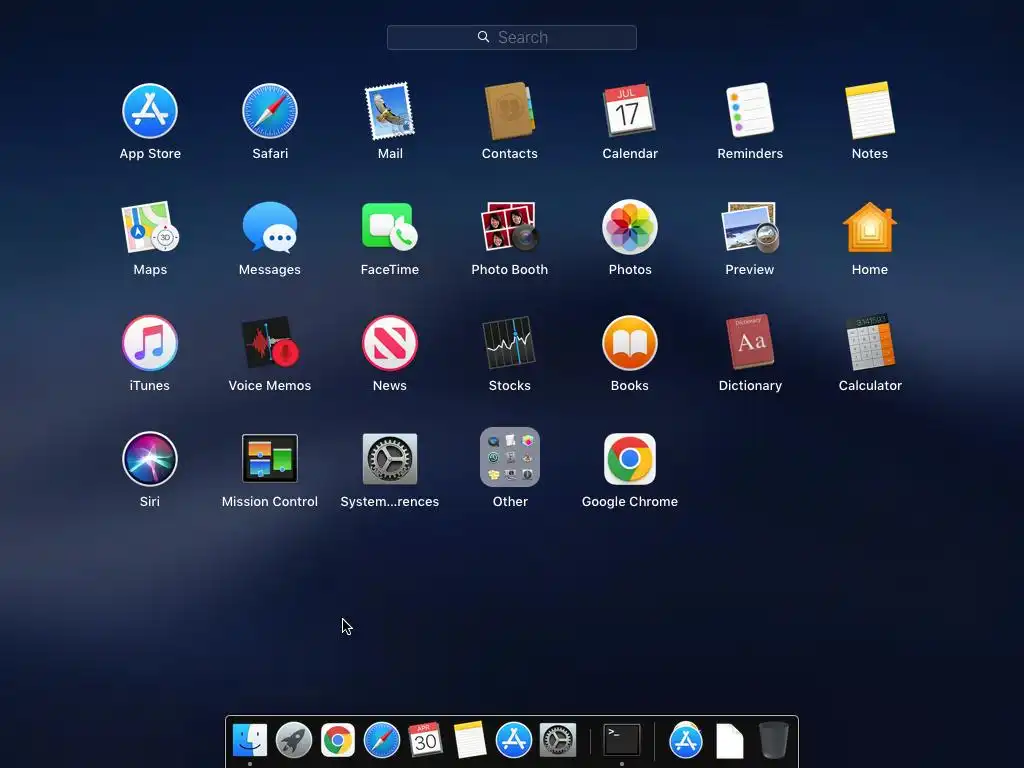Viewport: 1024px width, 768px height.
Task: Open the Home app
Action: [x=870, y=227]
